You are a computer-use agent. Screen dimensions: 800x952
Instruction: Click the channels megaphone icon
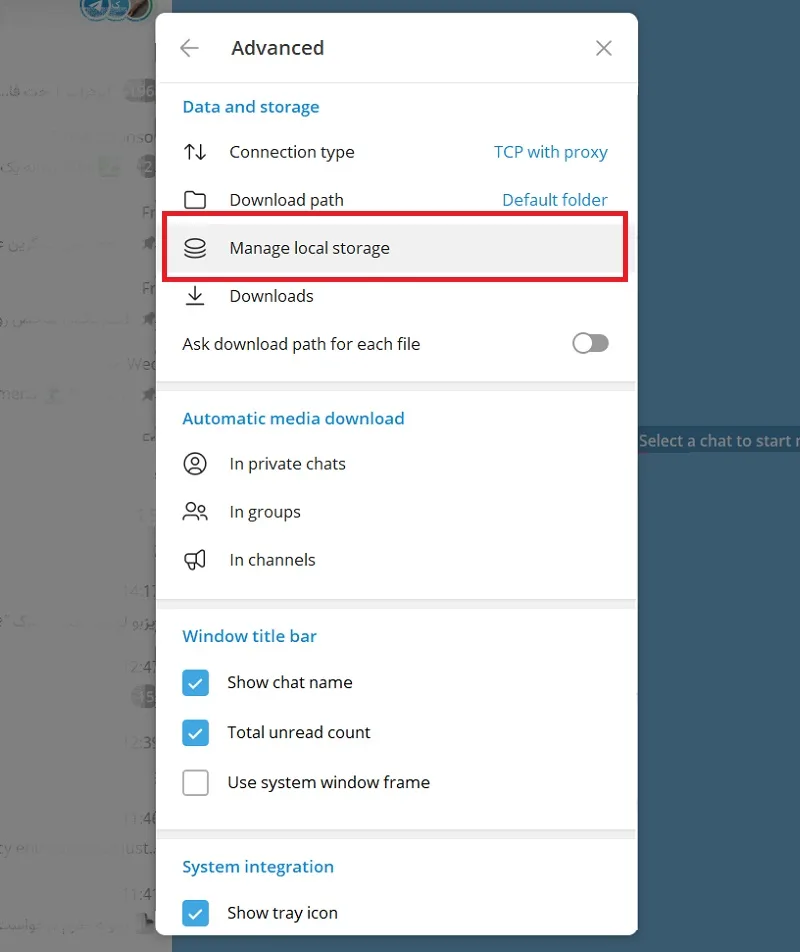click(195, 560)
